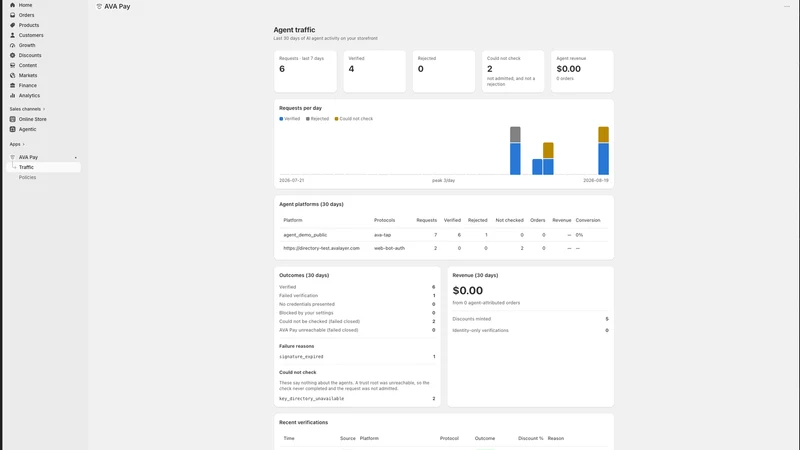The image size is (800, 450).
Task: Click the Identity-only verifications row
Action: click(531, 331)
